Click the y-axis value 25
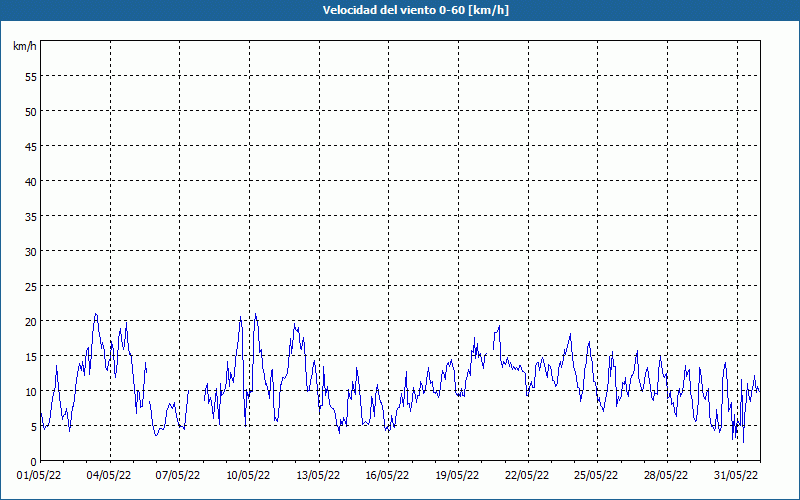The height and width of the screenshot is (500, 800). tap(31, 287)
